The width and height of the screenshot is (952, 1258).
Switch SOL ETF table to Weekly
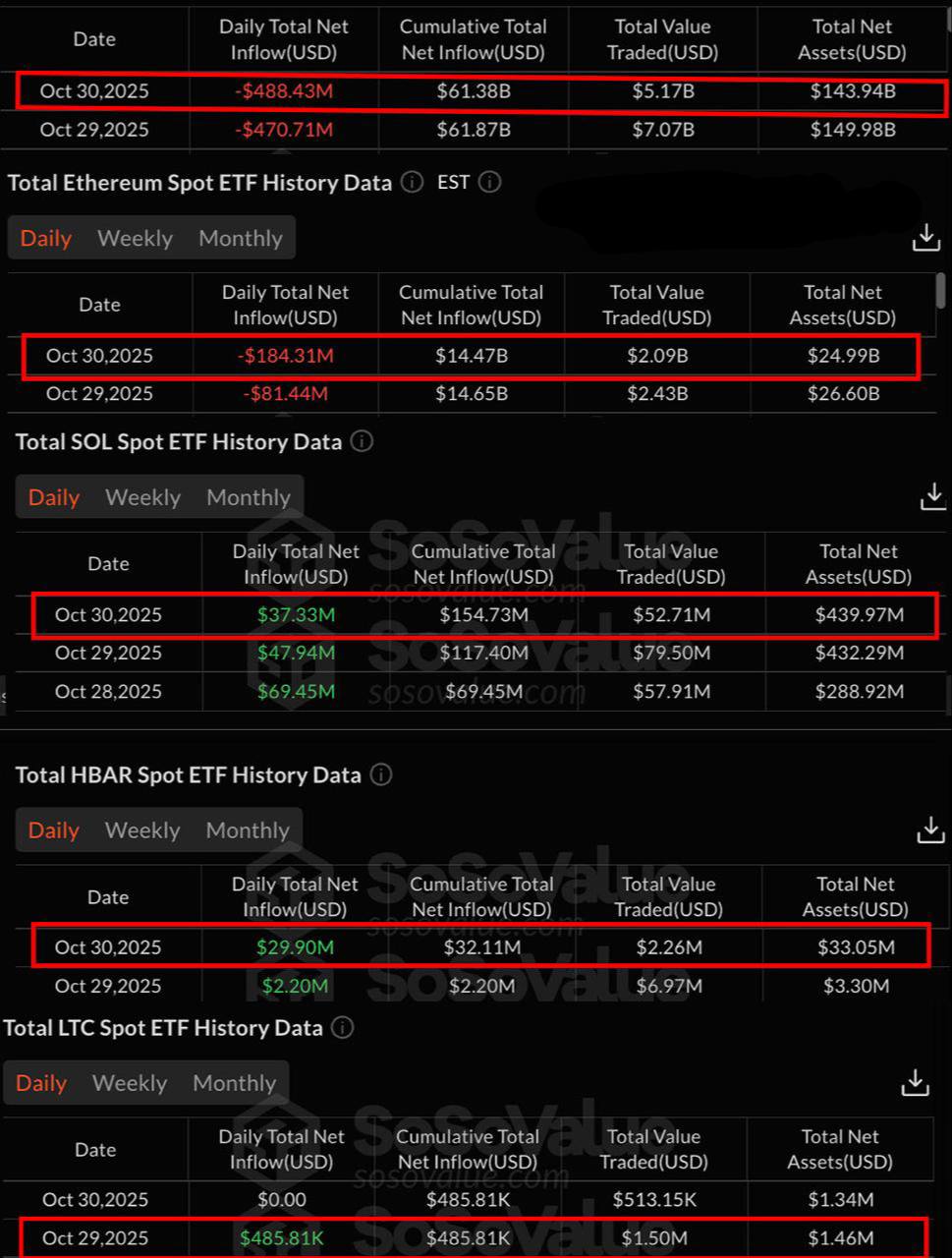tap(142, 497)
